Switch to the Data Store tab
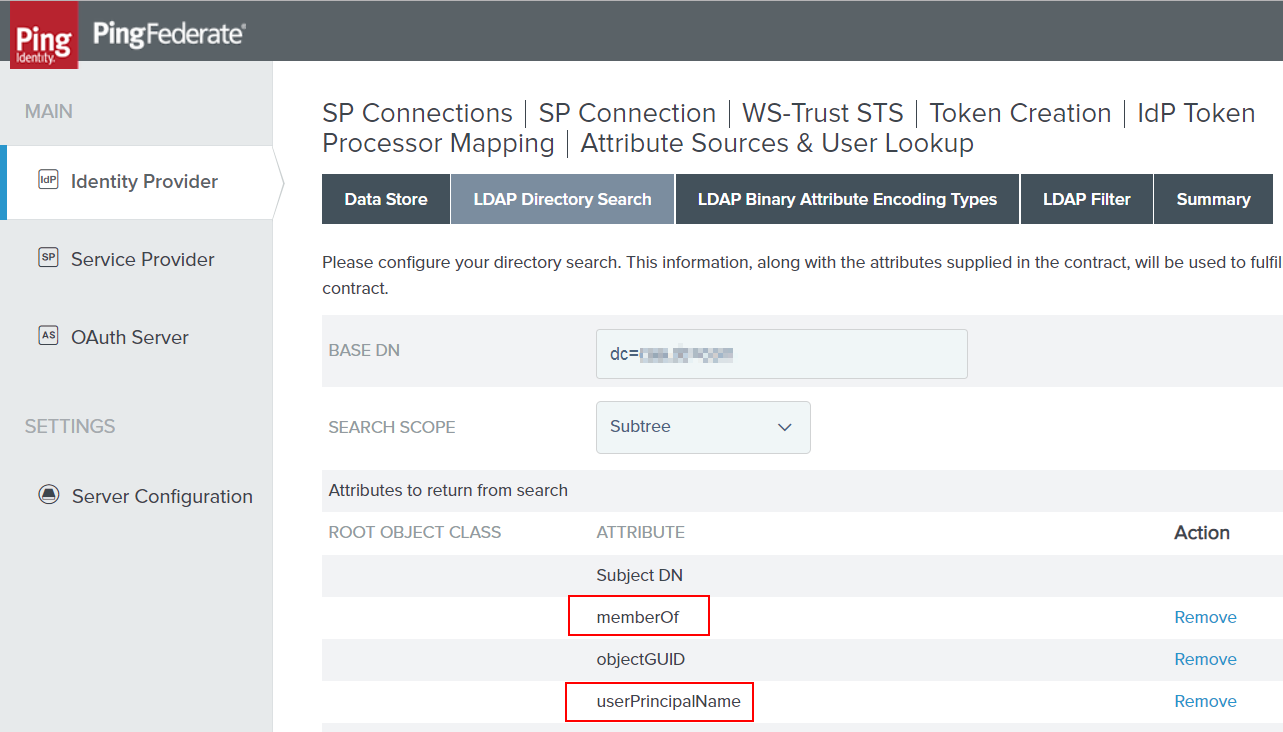 coord(386,199)
